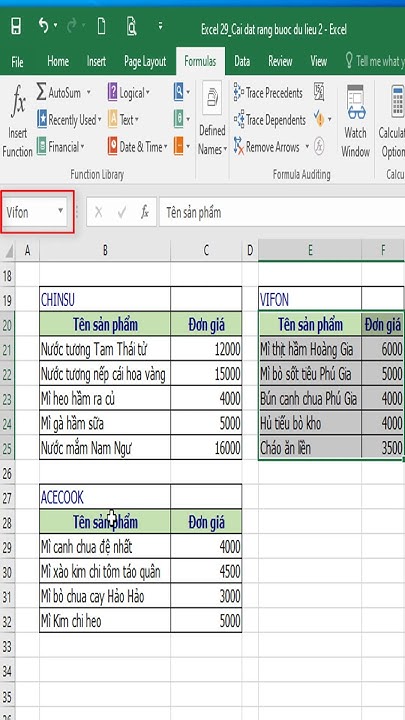Undo the last action

pyautogui.click(x=44, y=26)
